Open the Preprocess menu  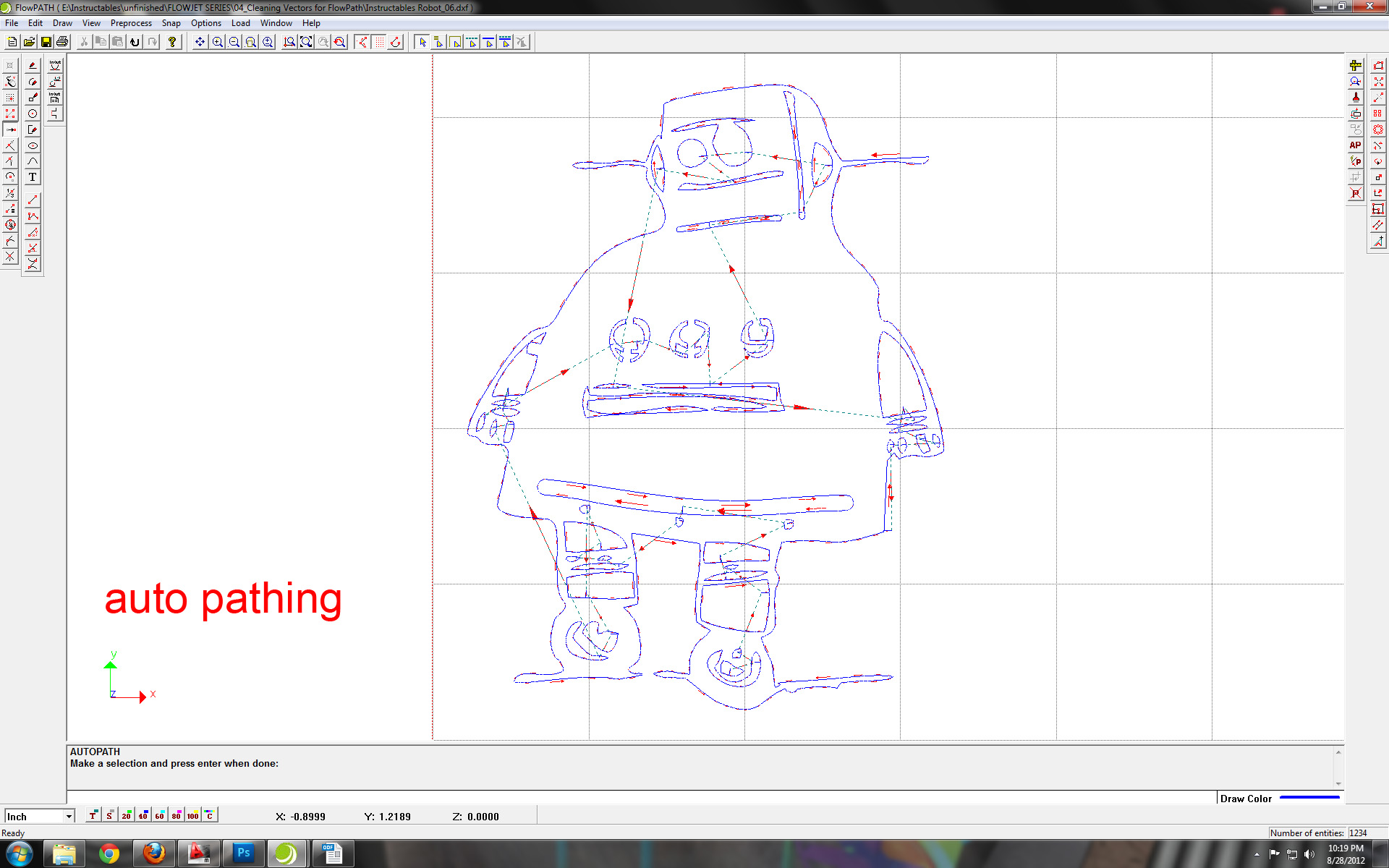click(131, 22)
